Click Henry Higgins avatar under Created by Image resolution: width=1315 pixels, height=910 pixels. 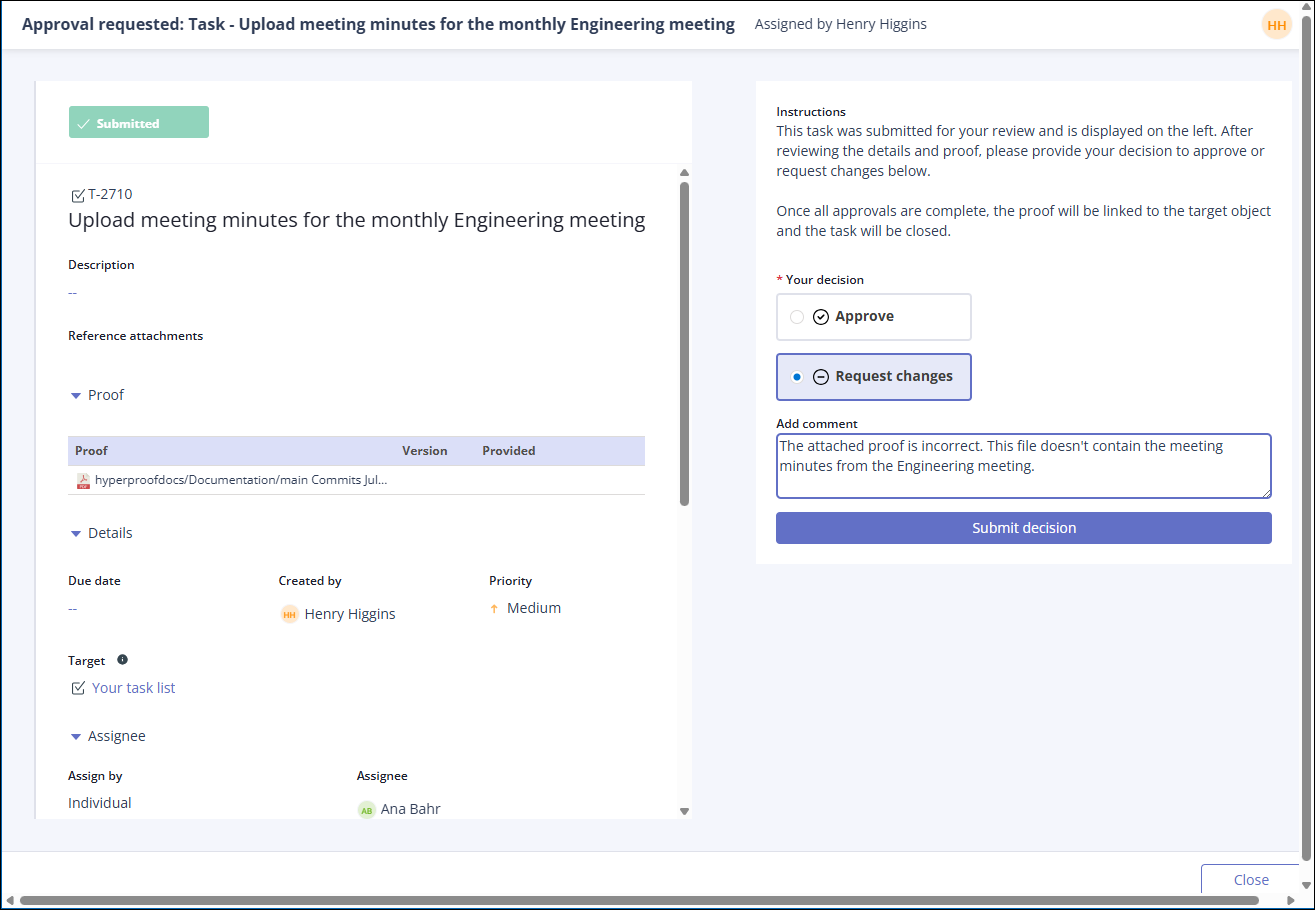tap(289, 614)
